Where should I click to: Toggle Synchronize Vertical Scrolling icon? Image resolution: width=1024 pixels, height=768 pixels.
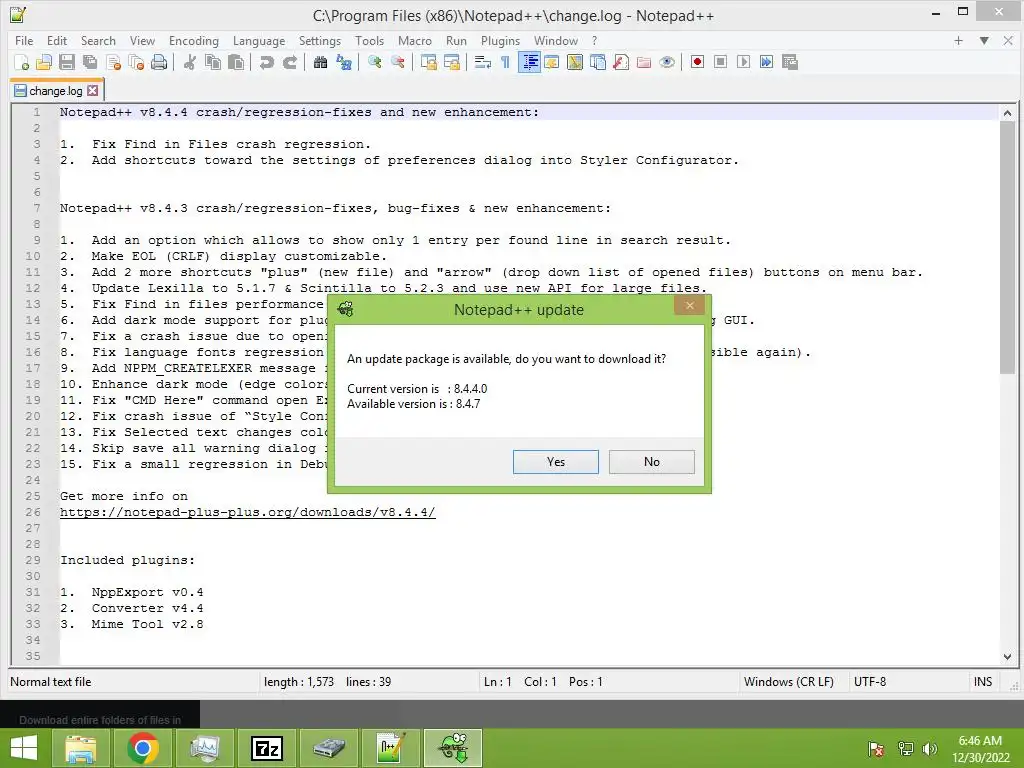(428, 62)
